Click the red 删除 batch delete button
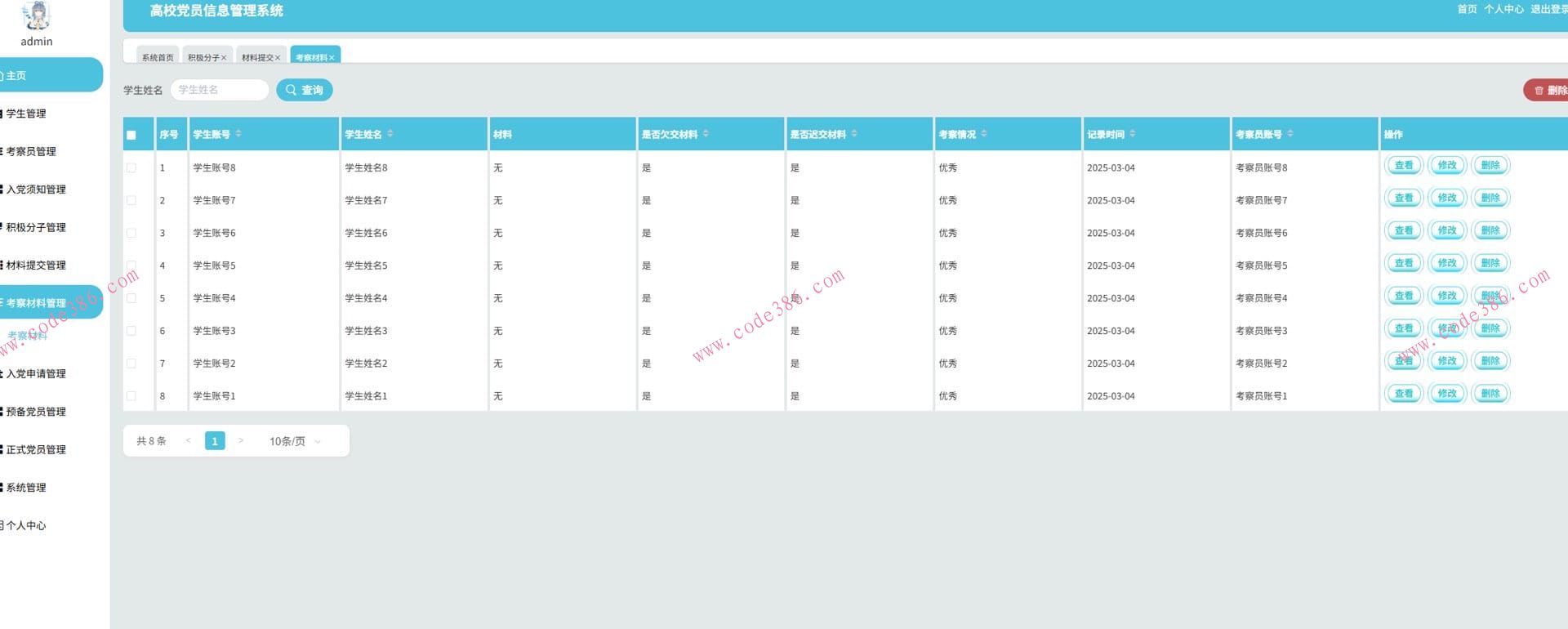 1546,91
